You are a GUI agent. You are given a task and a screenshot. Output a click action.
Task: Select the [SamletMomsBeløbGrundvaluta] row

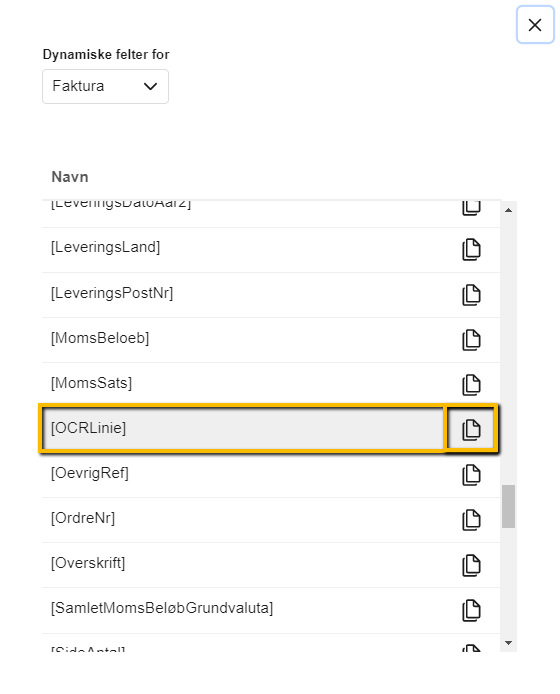[271, 610]
